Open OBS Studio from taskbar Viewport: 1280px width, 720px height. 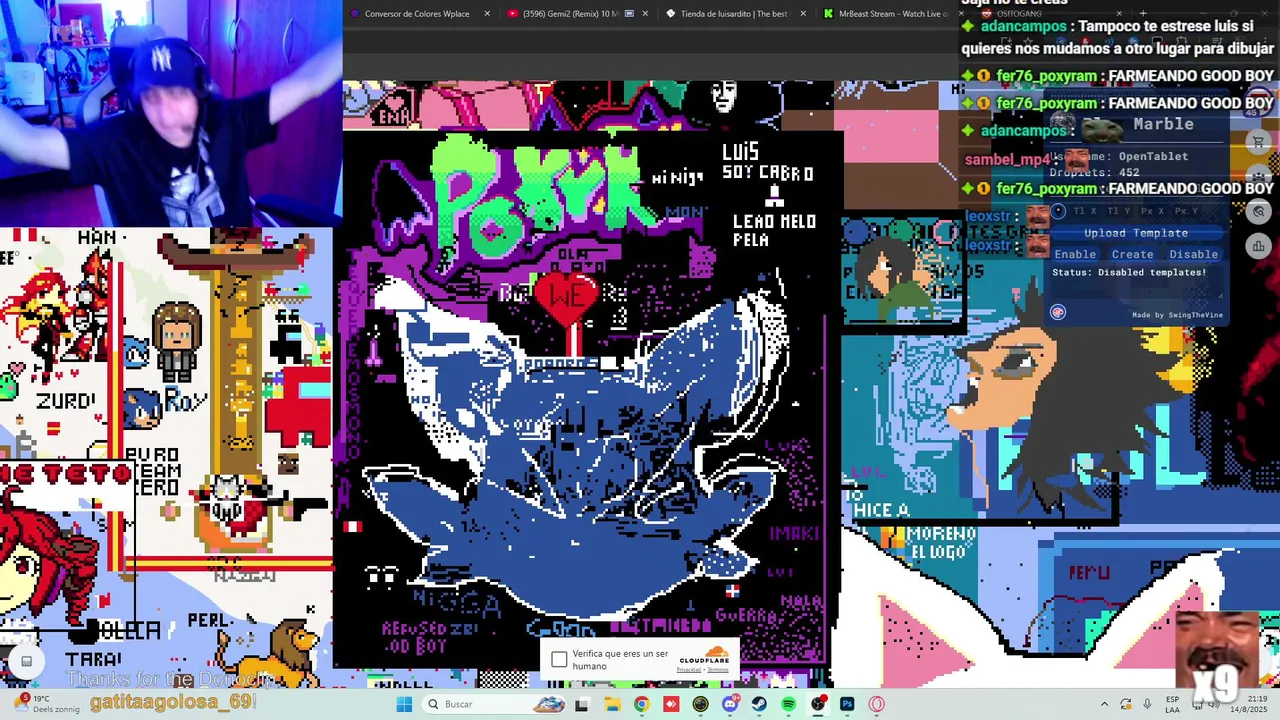[x=818, y=704]
